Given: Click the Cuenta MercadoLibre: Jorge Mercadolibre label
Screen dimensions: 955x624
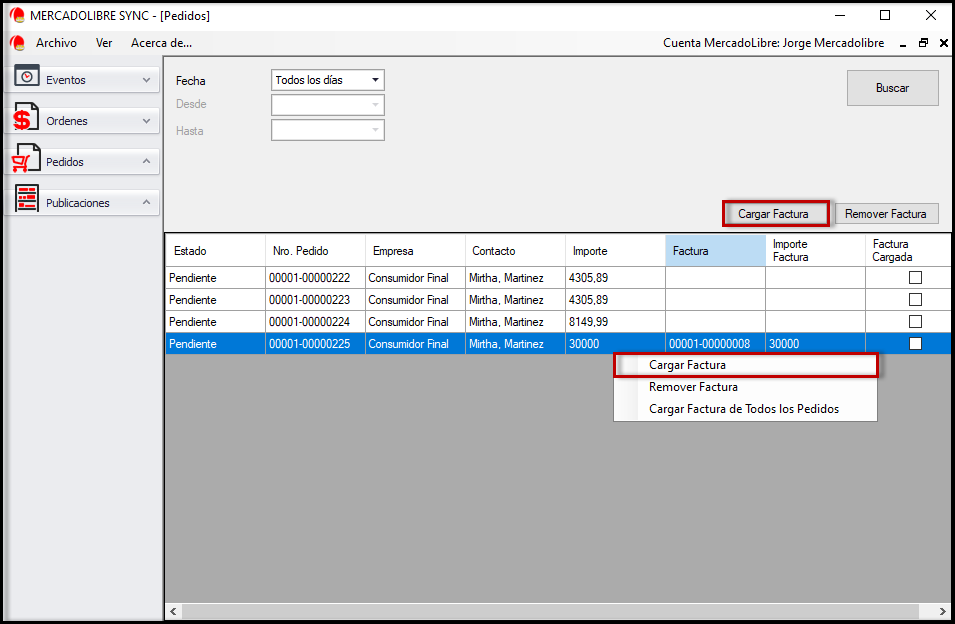Looking at the screenshot, I should pos(774,43).
